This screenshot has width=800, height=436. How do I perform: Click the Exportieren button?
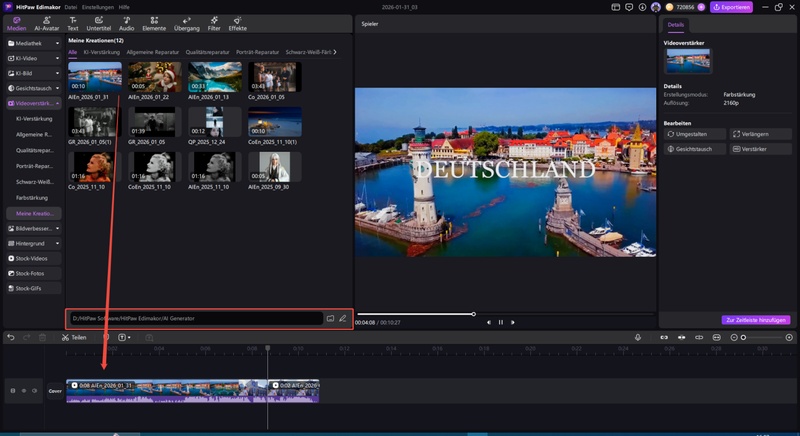(x=731, y=7)
